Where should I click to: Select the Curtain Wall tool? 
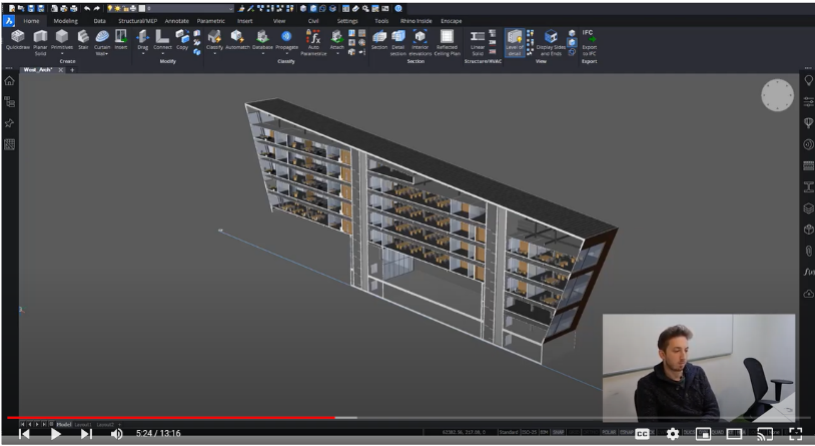[x=102, y=43]
